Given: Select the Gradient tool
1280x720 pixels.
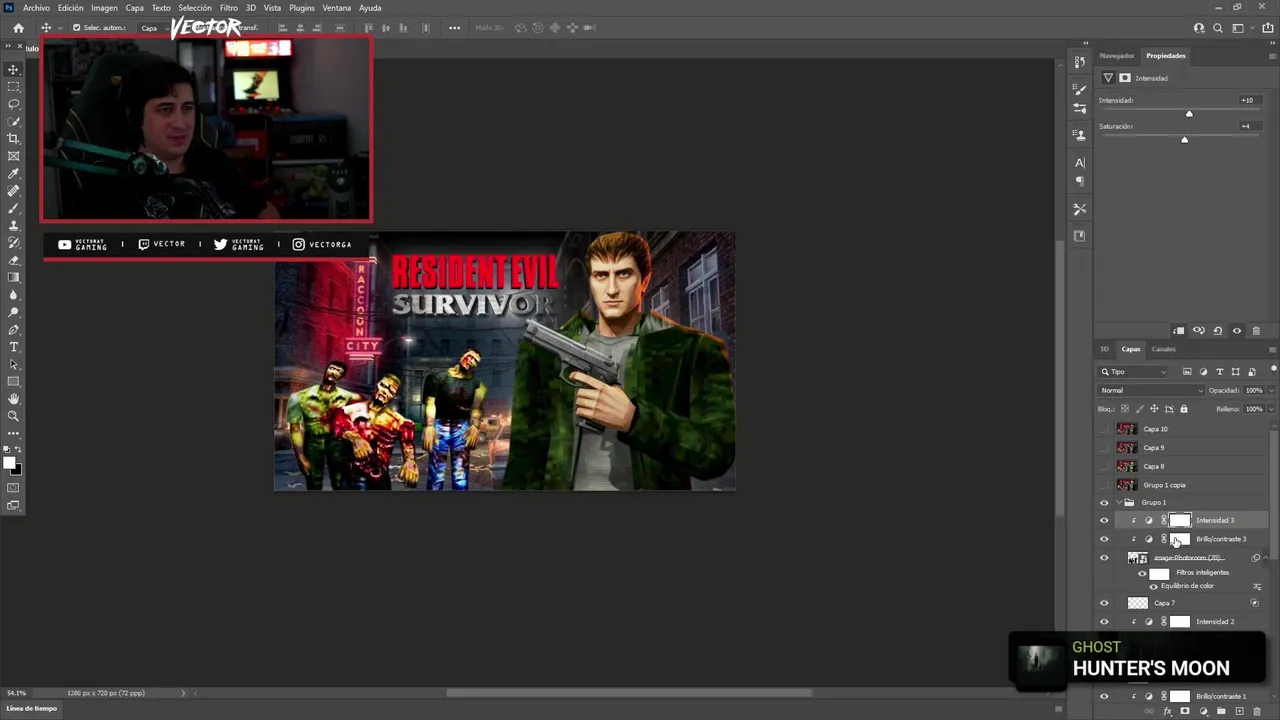Looking at the screenshot, I should point(14,277).
